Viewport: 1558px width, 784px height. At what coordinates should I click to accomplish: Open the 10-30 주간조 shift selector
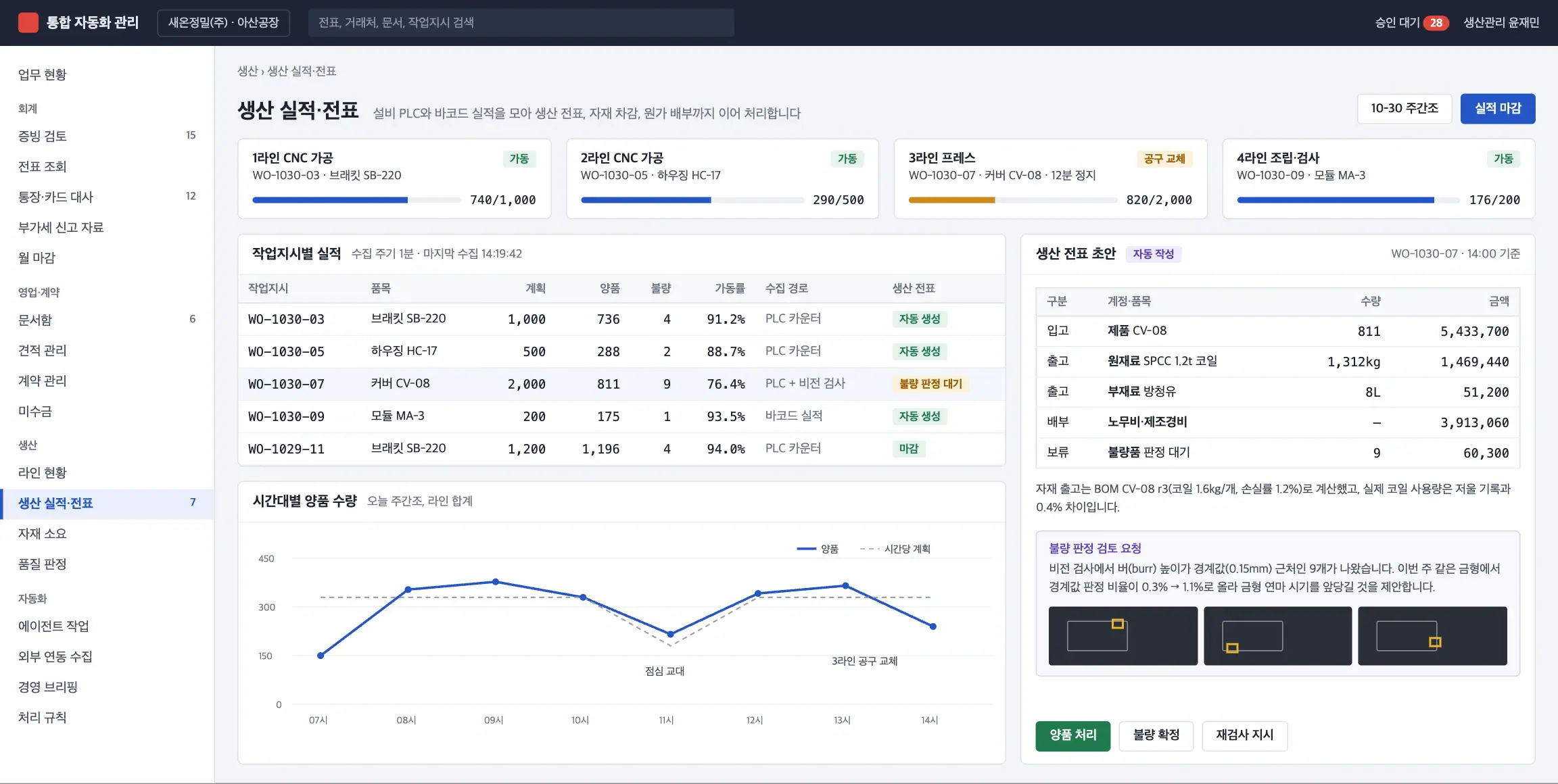pos(1404,108)
